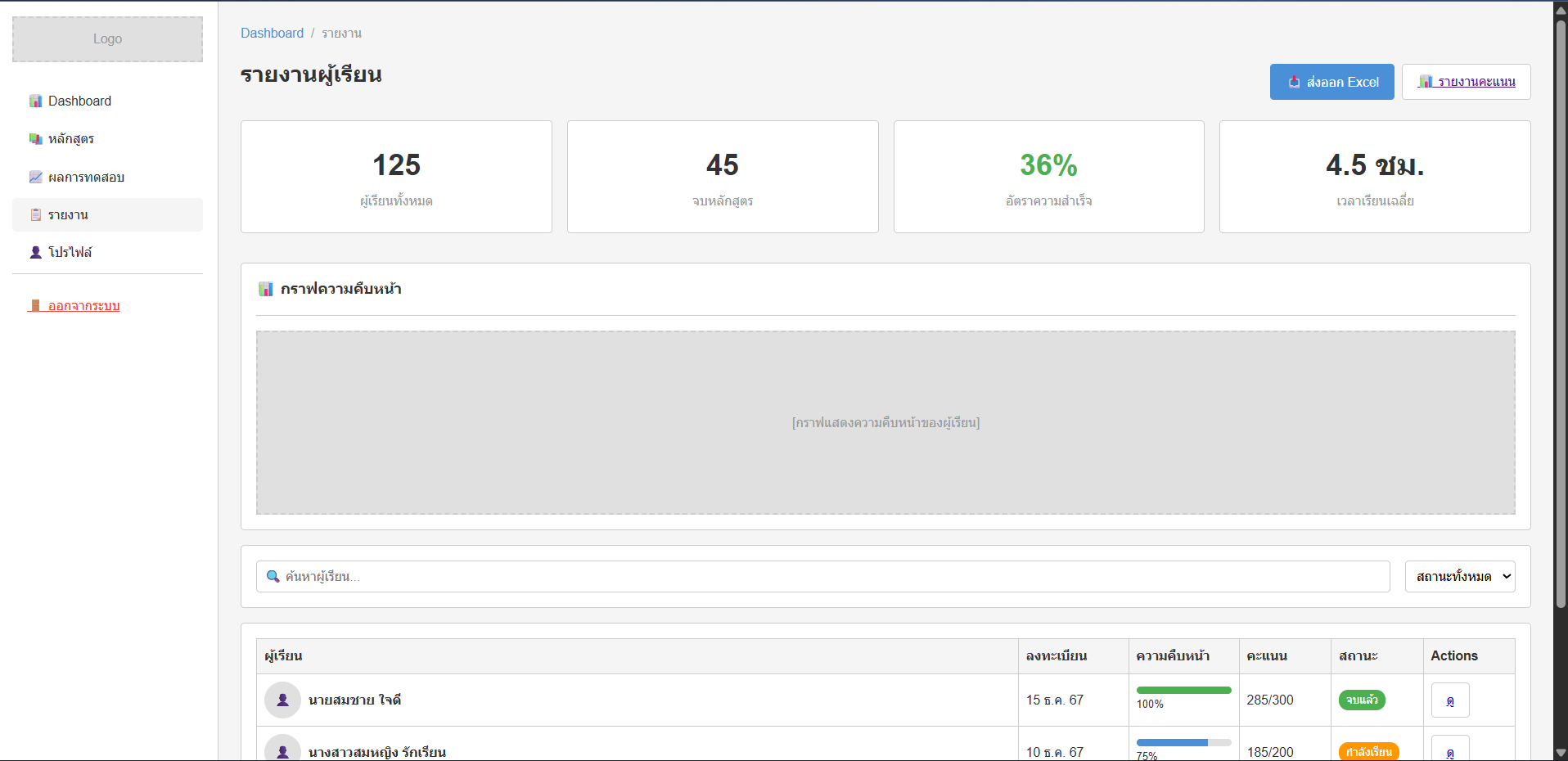This screenshot has width=1568, height=761.
Task: Open the หลักสูตร menu in sidebar
Action: point(71,139)
